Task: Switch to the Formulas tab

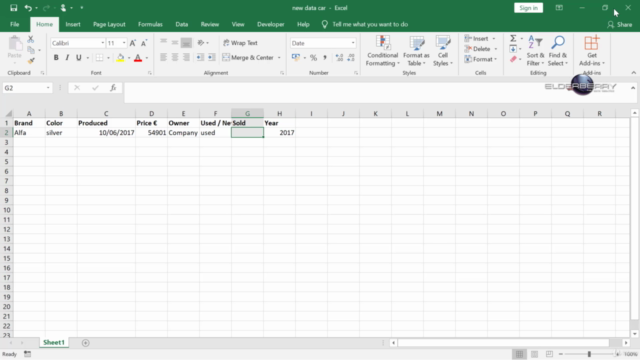Action: (150, 24)
